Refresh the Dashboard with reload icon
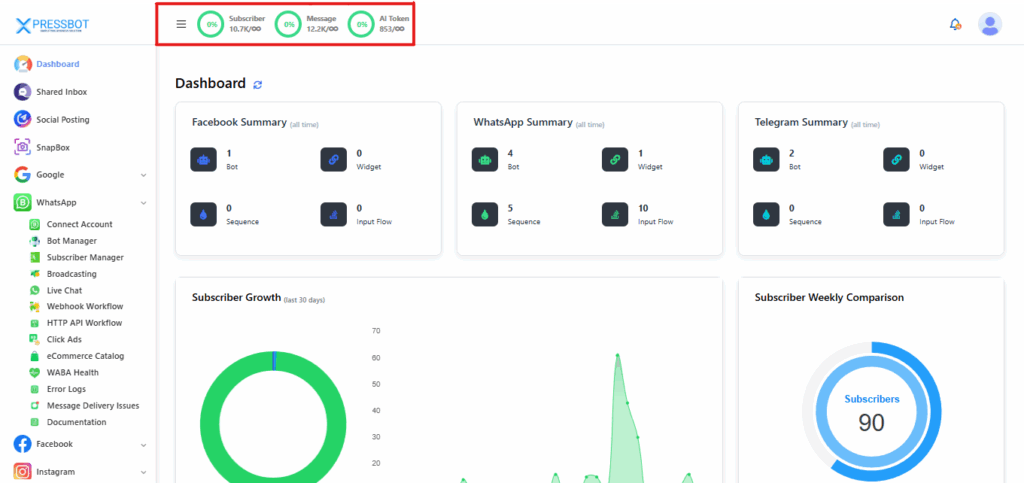This screenshot has height=483, width=1024. point(258,85)
